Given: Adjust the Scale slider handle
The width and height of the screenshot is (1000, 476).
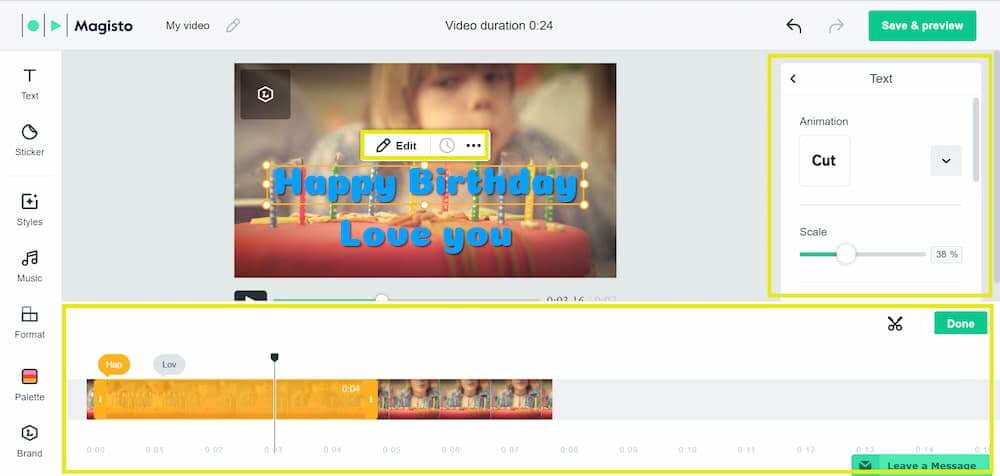Looking at the screenshot, I should coord(846,254).
